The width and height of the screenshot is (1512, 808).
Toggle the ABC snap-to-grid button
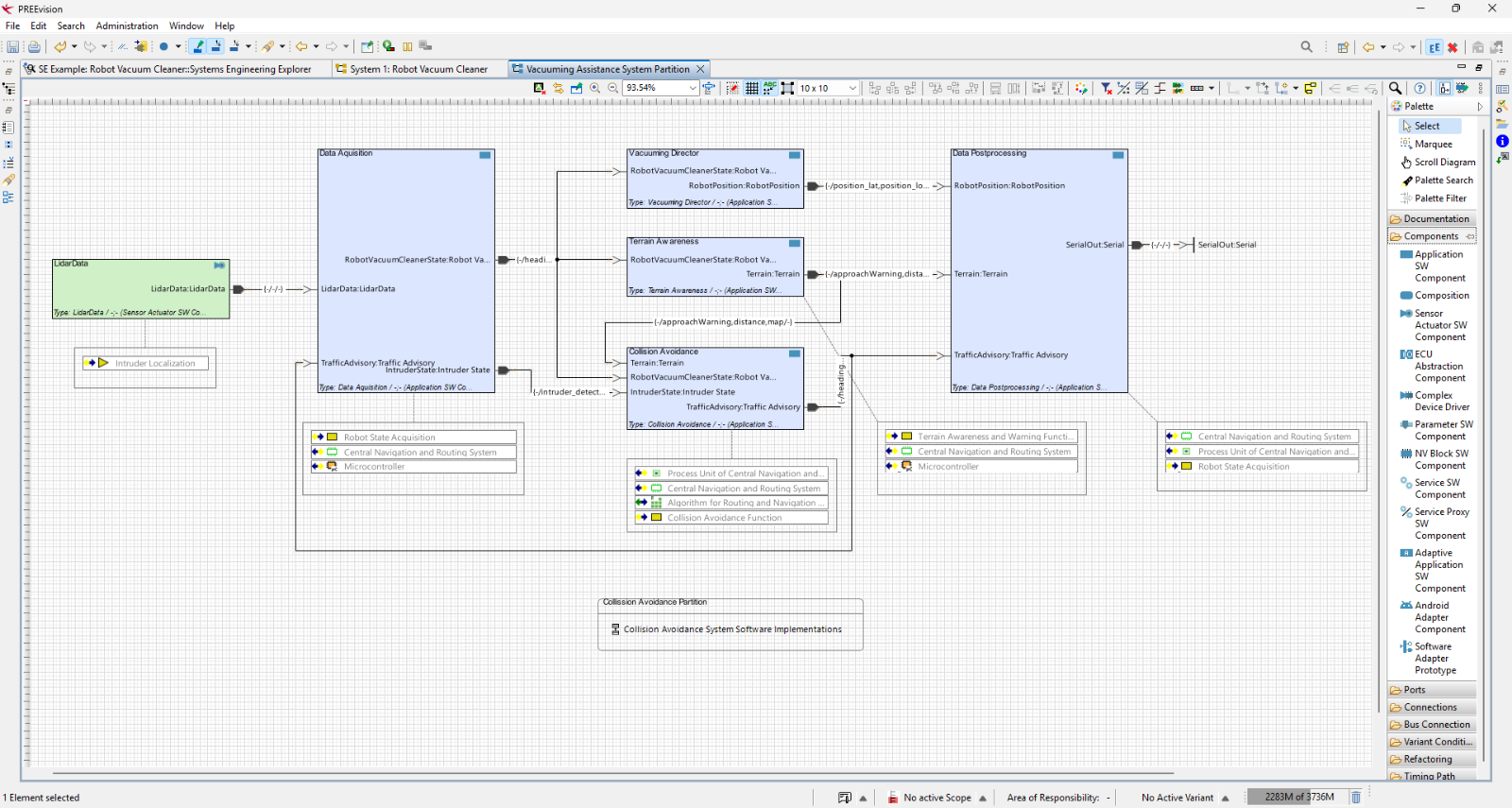[769, 88]
